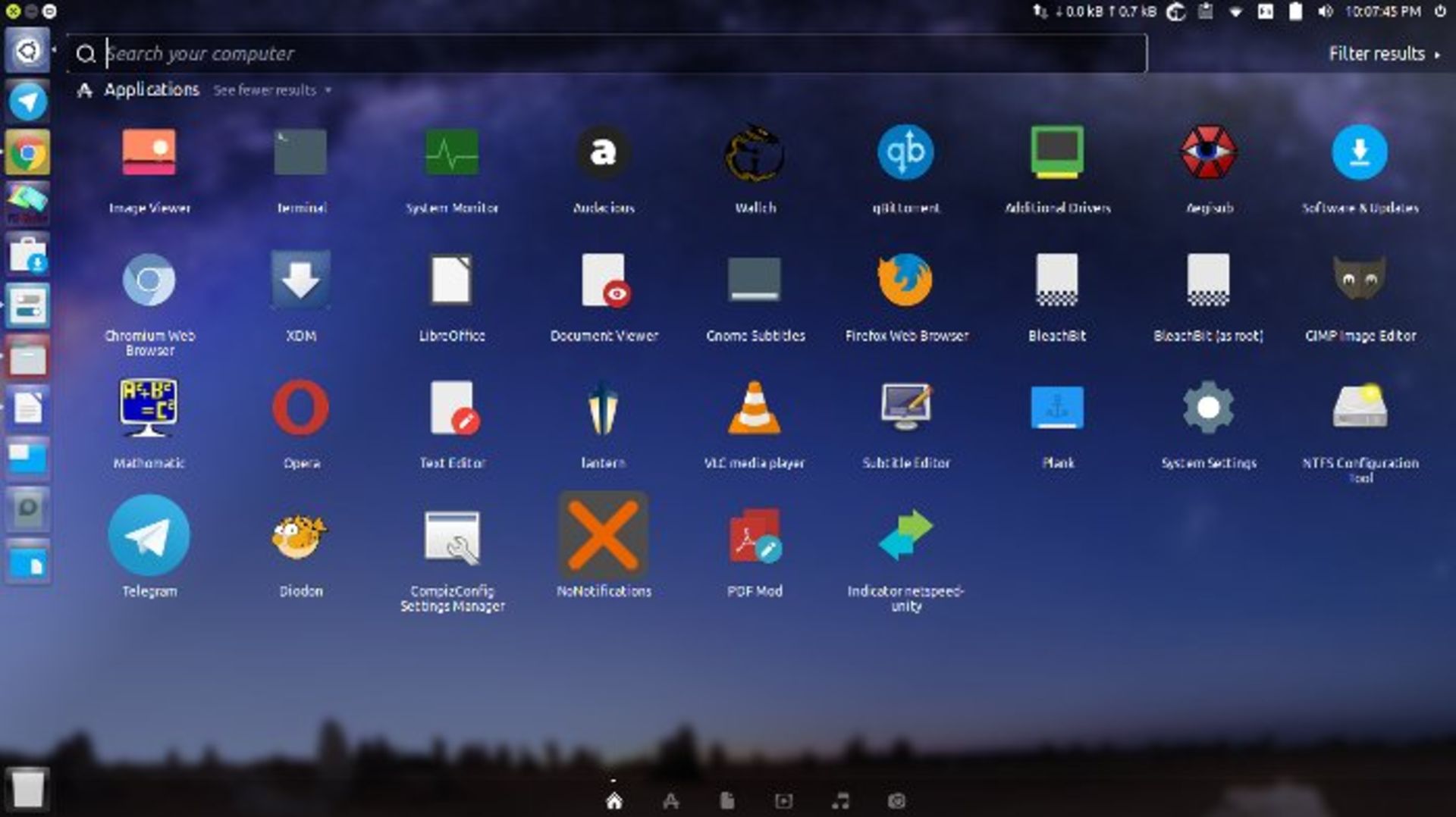
Task: Launch Indicator netspeed-unity
Action: point(905,536)
